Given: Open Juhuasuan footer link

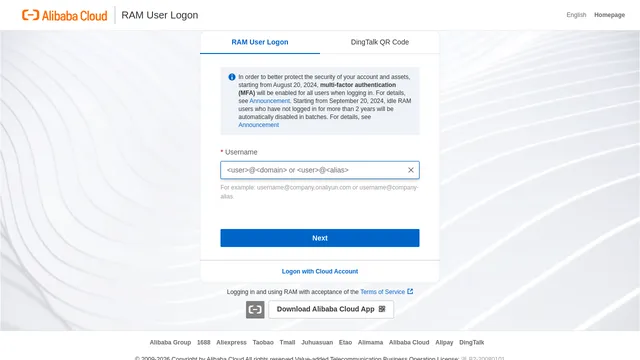Looking at the screenshot, I should point(317,342).
